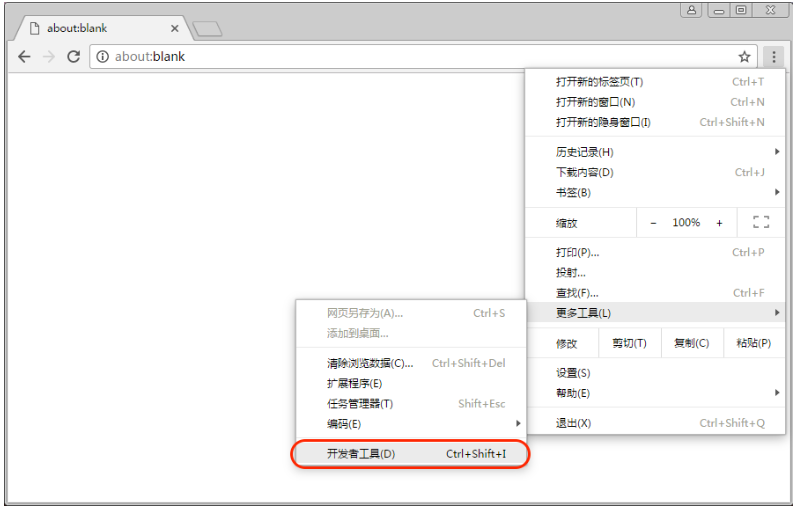Click the user profile icon in title bar
The width and height of the screenshot is (796, 508).
[691, 10]
